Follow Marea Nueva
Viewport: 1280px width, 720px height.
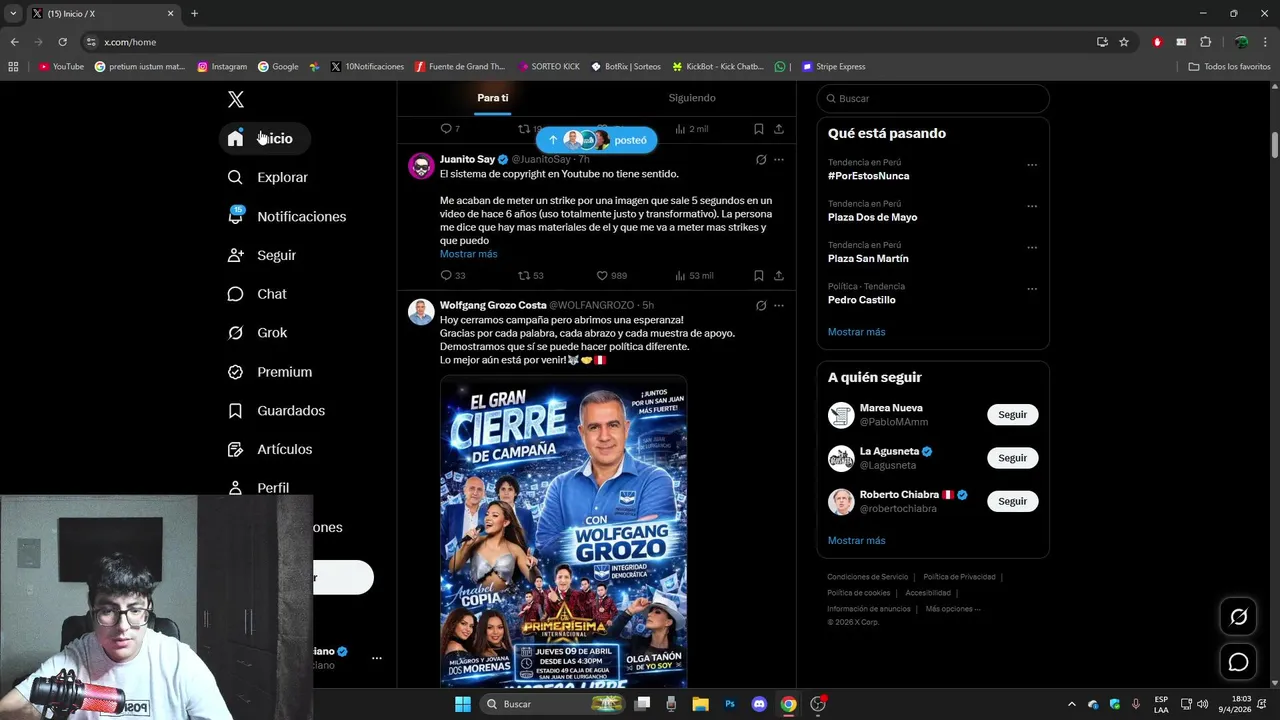pos(1012,415)
